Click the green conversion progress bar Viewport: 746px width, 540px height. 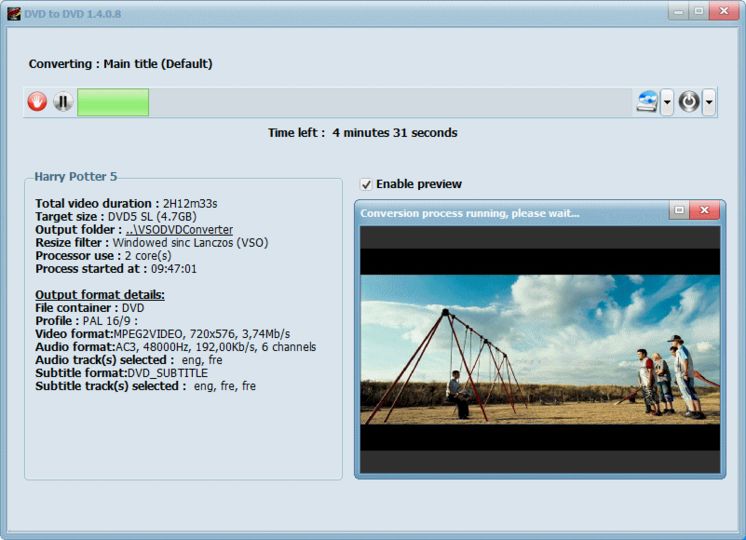(x=113, y=102)
